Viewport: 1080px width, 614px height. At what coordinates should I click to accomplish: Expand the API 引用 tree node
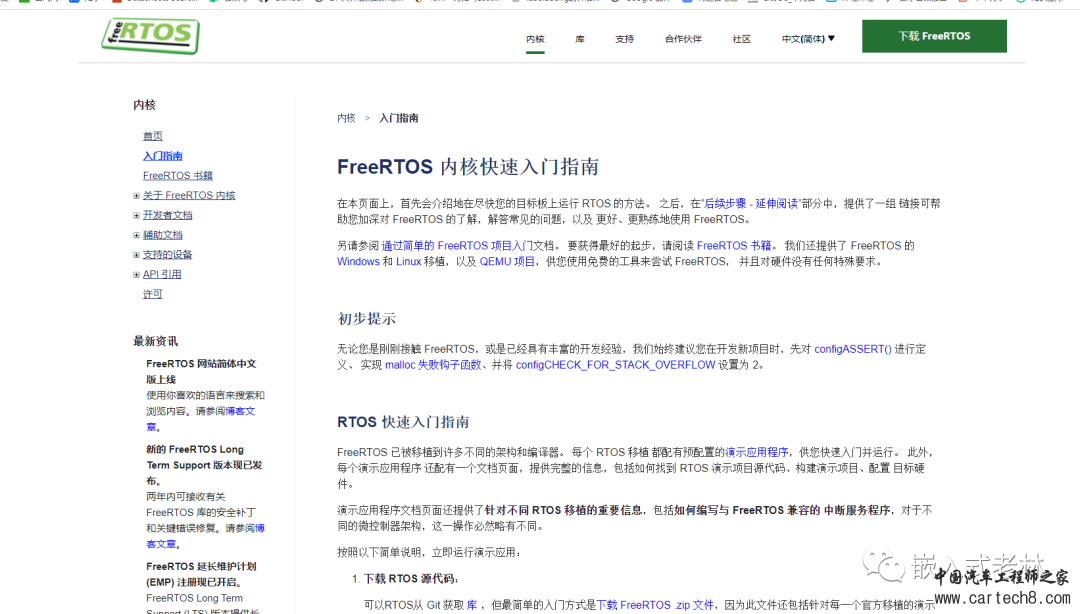136,274
